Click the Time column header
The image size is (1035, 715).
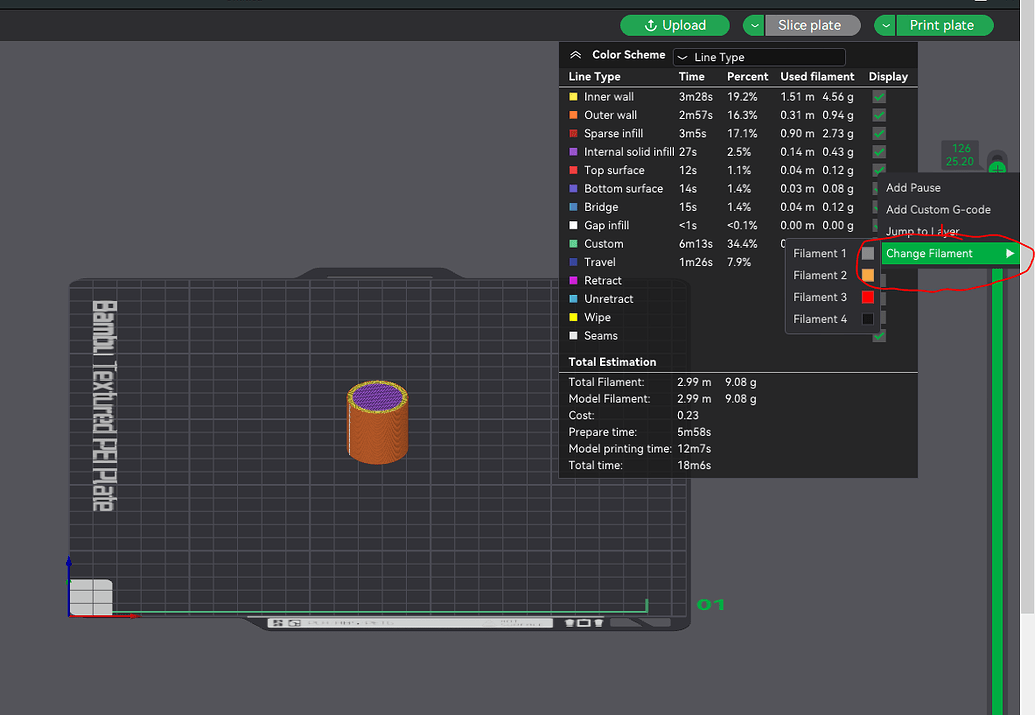(691, 77)
